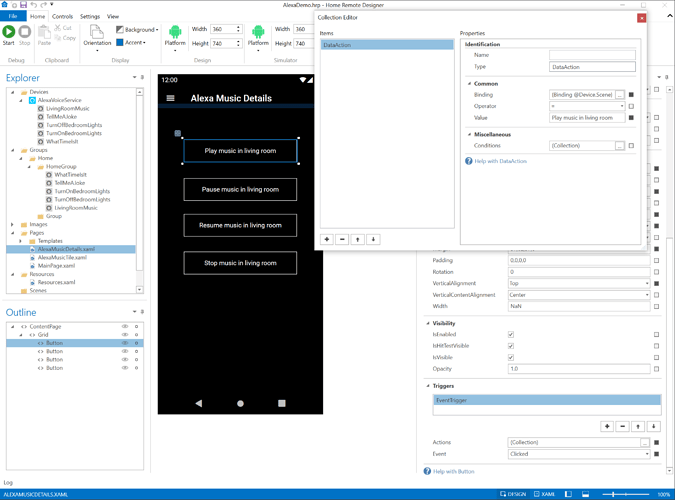Click the Redo icon in title bar
Image resolution: width=675 pixels, height=500 pixels.
point(43,5)
